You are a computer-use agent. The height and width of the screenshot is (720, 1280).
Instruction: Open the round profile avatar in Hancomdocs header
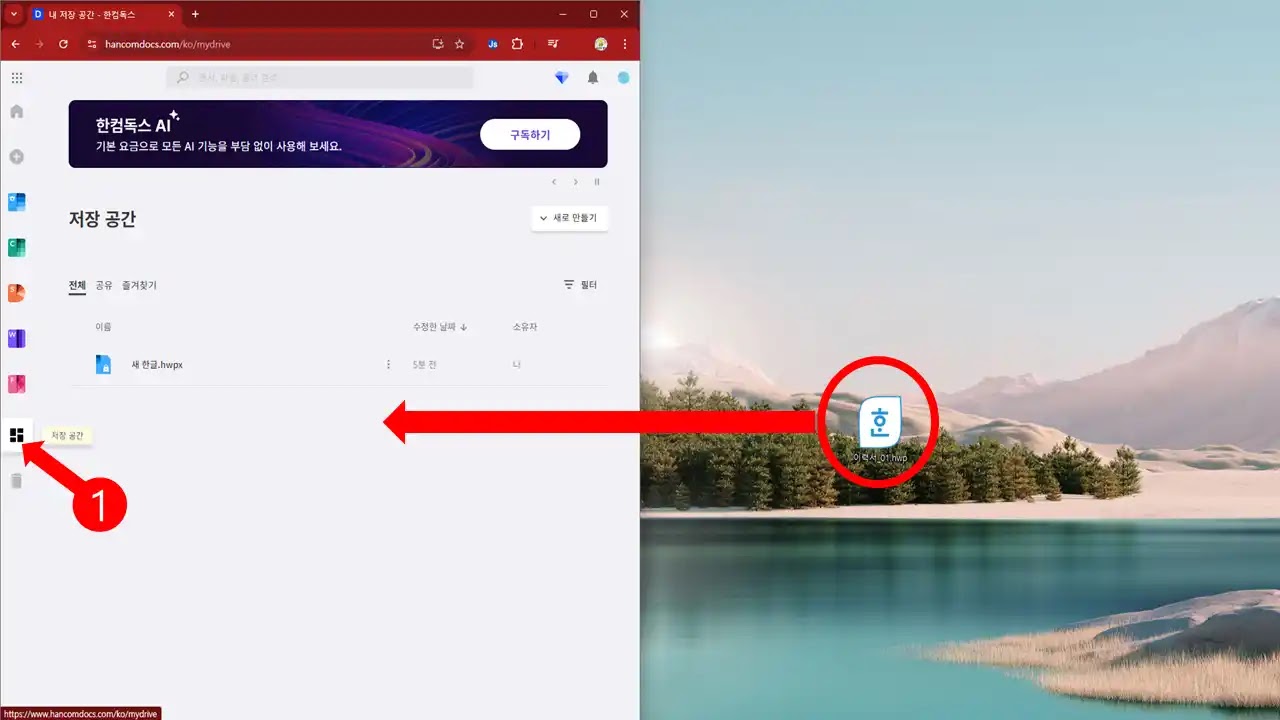pos(623,78)
